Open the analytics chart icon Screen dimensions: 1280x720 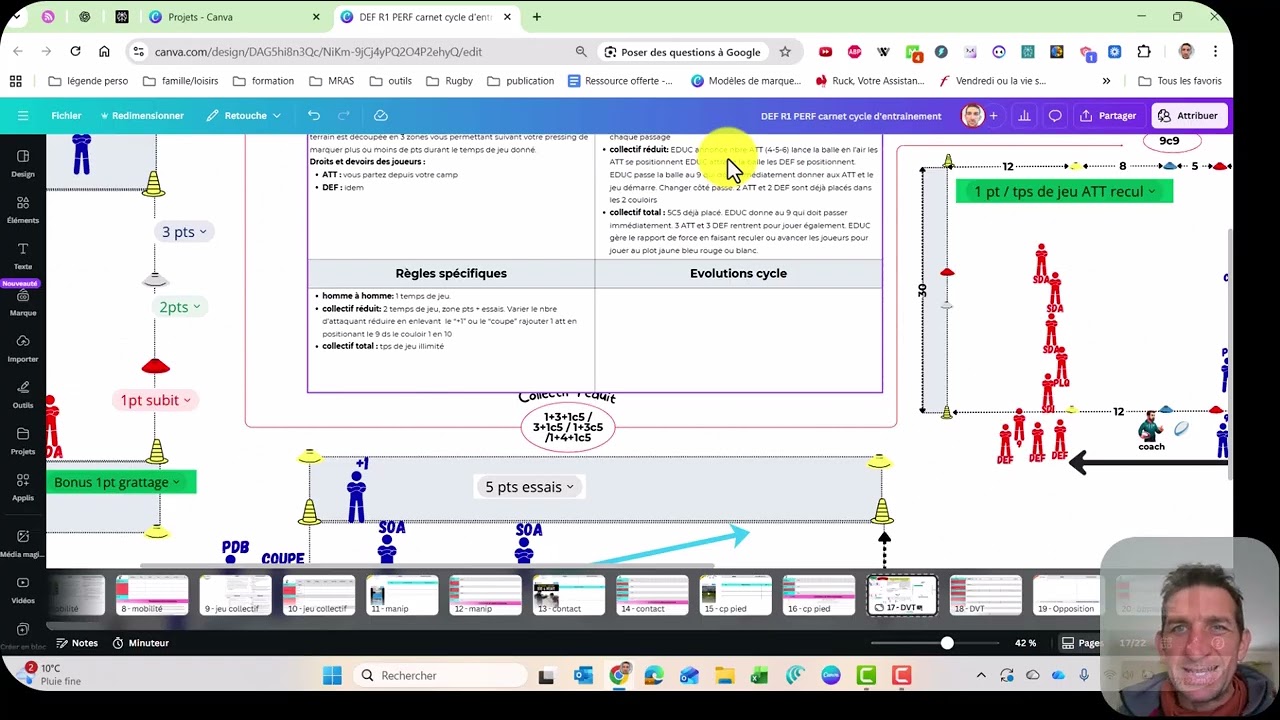1024,116
